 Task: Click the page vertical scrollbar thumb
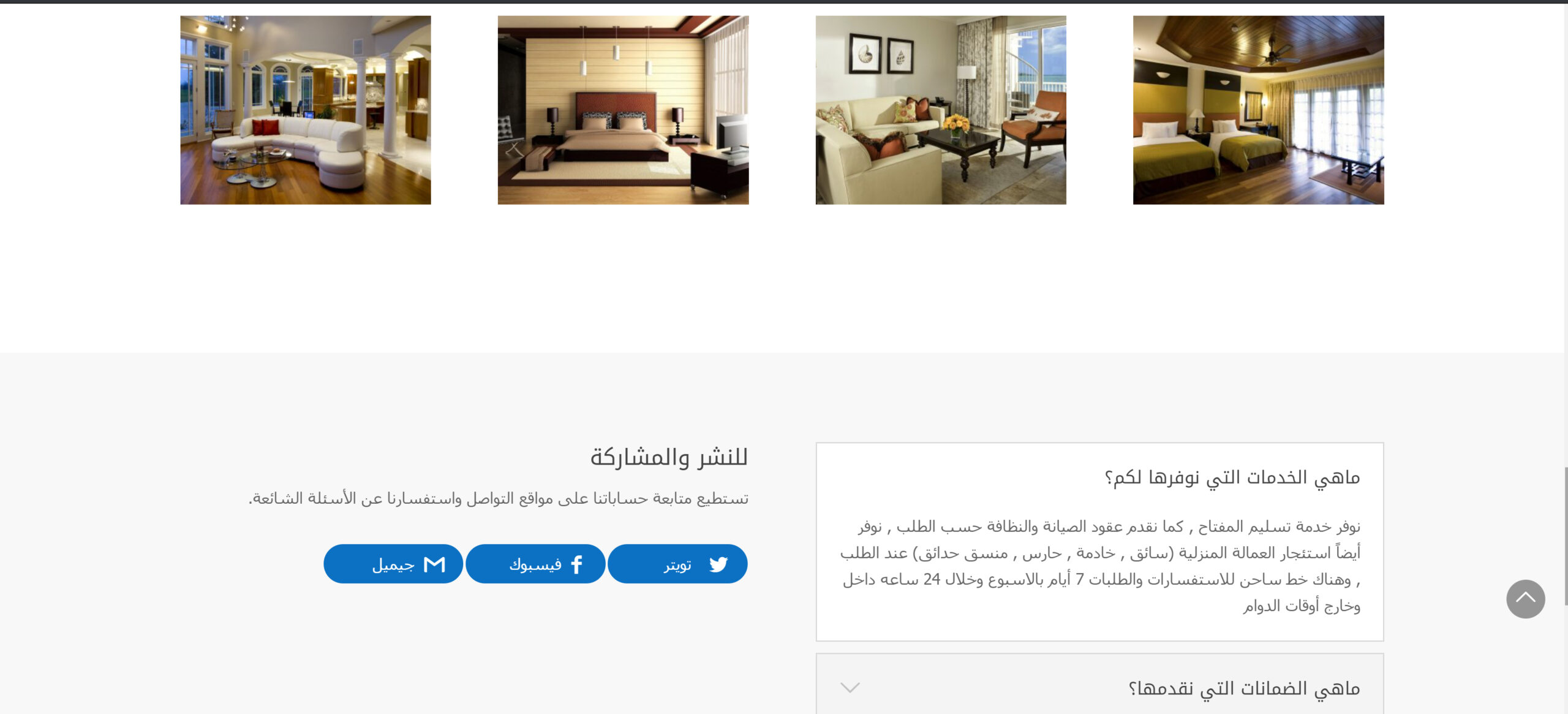tap(1566, 536)
